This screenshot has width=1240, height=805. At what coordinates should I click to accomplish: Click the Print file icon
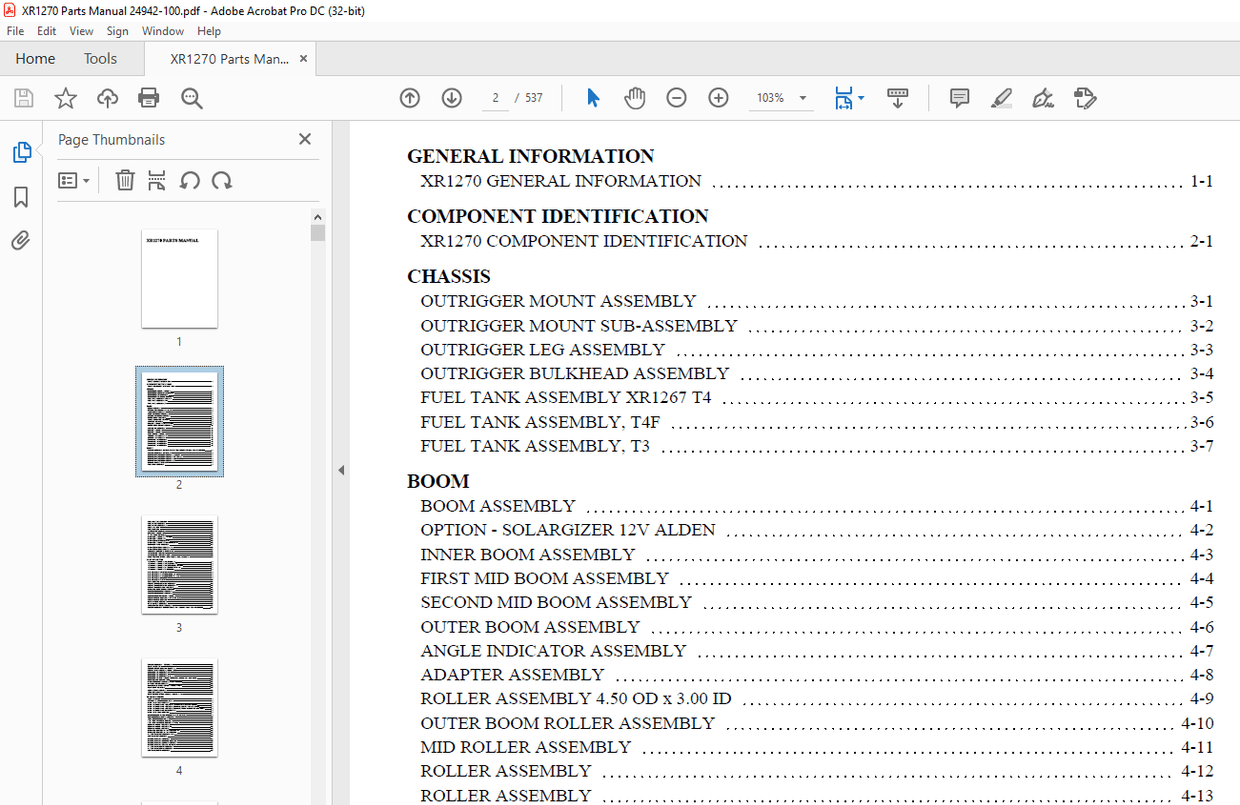click(149, 98)
